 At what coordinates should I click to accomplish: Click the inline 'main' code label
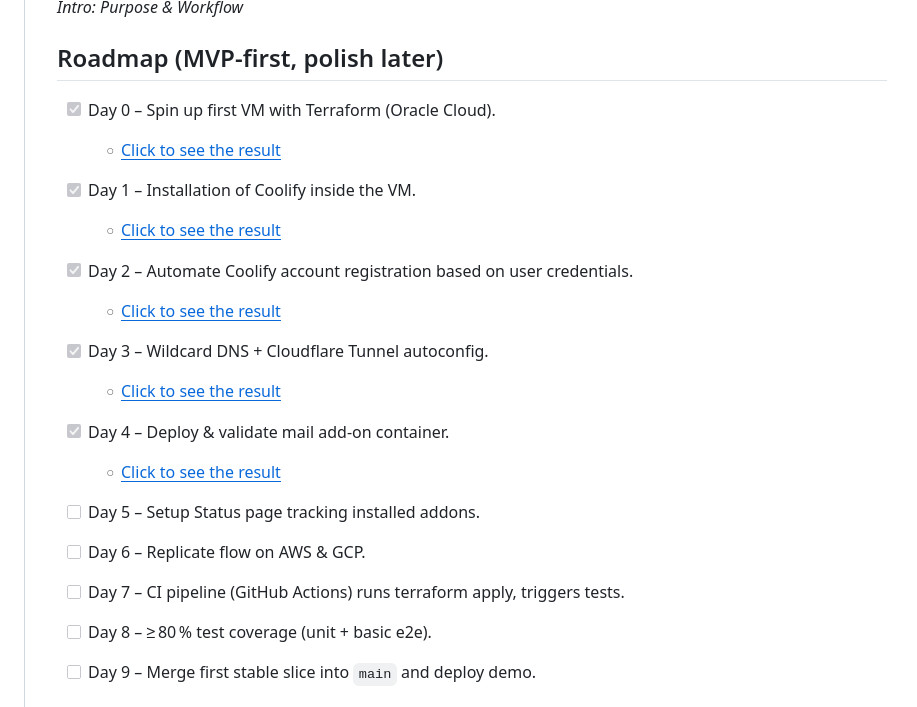pos(375,674)
